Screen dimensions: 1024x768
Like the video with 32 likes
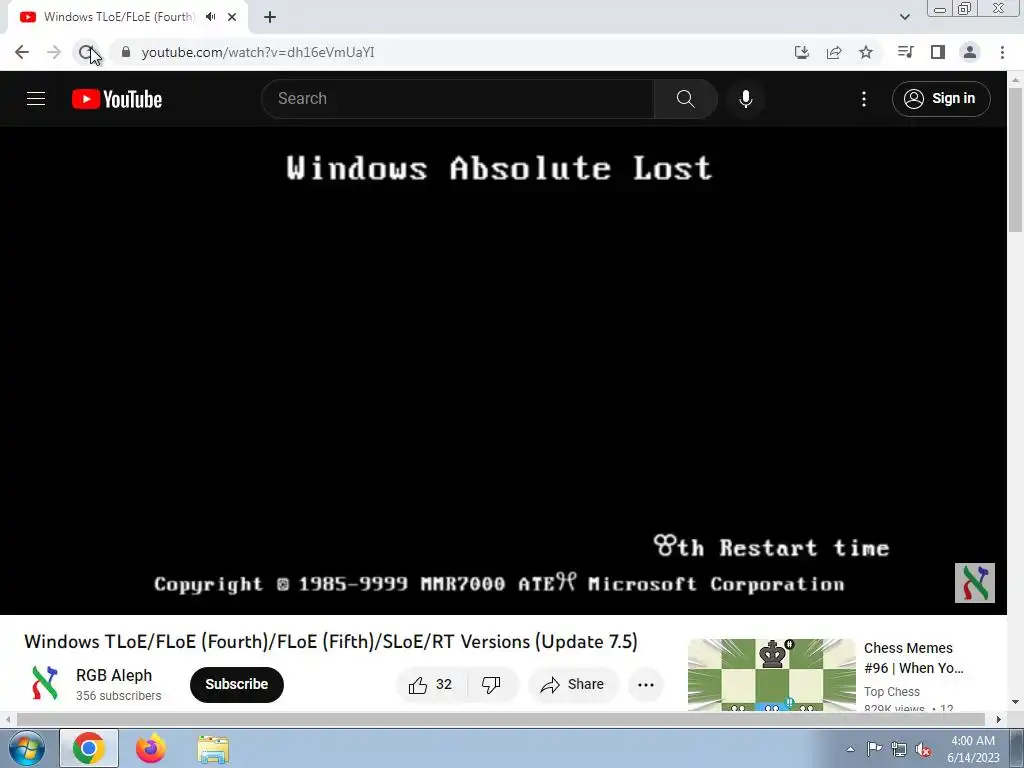[x=432, y=684]
